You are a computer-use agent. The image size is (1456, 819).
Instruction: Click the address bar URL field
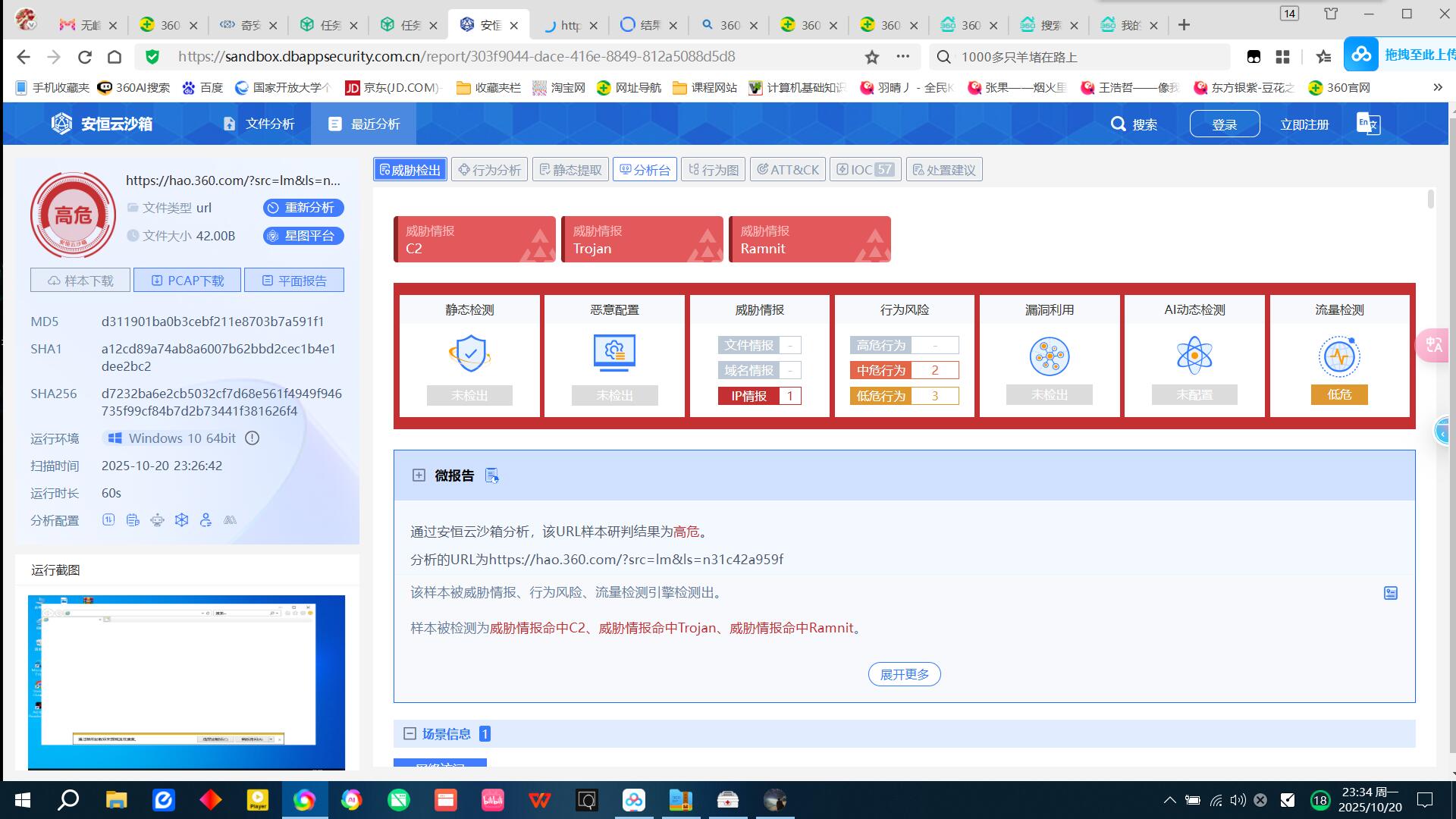(500, 57)
